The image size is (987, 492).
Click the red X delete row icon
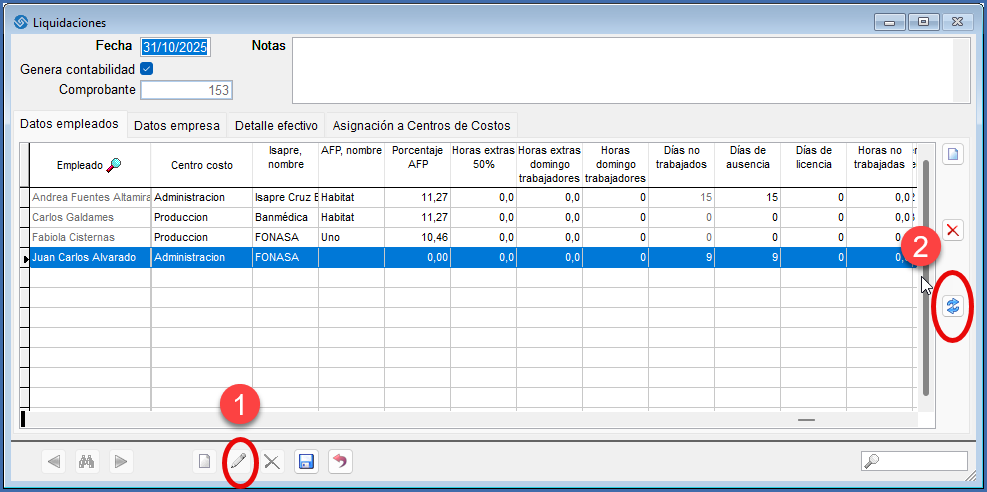pyautogui.click(x=953, y=230)
